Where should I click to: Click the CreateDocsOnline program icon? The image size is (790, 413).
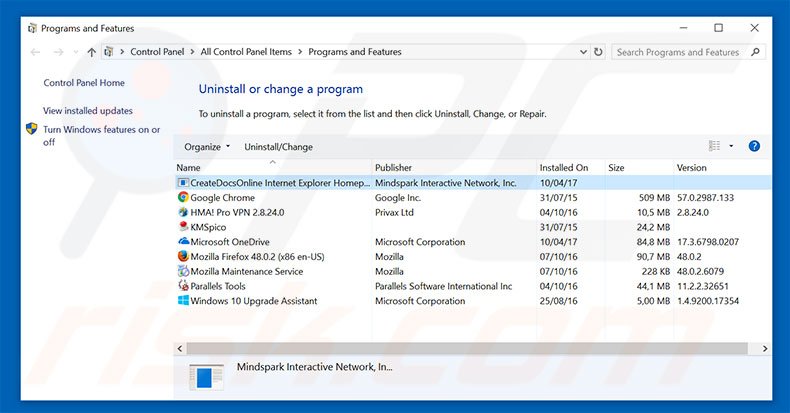183,183
